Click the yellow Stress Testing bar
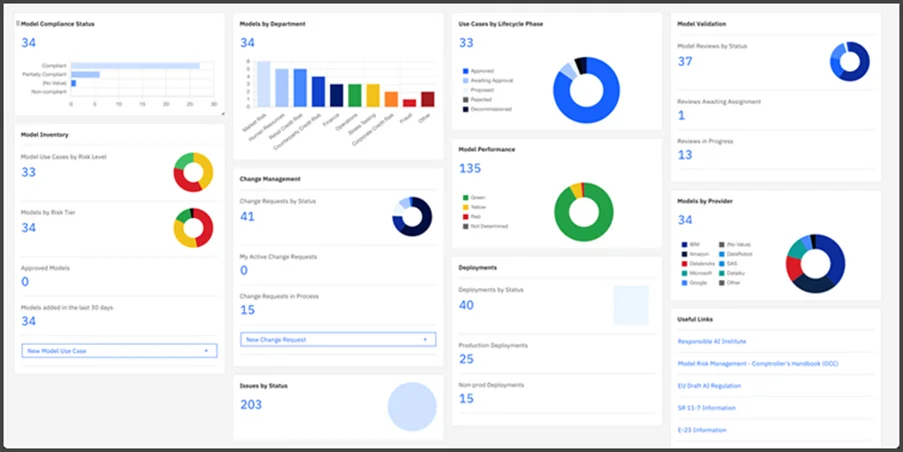The width and height of the screenshot is (903, 452). click(x=373, y=96)
